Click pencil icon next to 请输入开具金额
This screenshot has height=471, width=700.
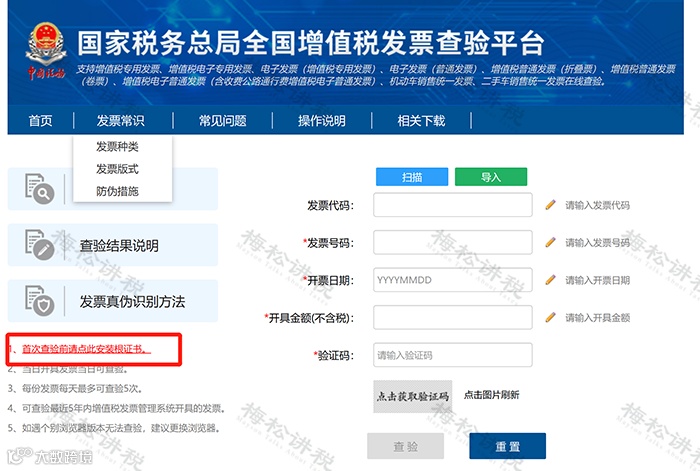550,317
